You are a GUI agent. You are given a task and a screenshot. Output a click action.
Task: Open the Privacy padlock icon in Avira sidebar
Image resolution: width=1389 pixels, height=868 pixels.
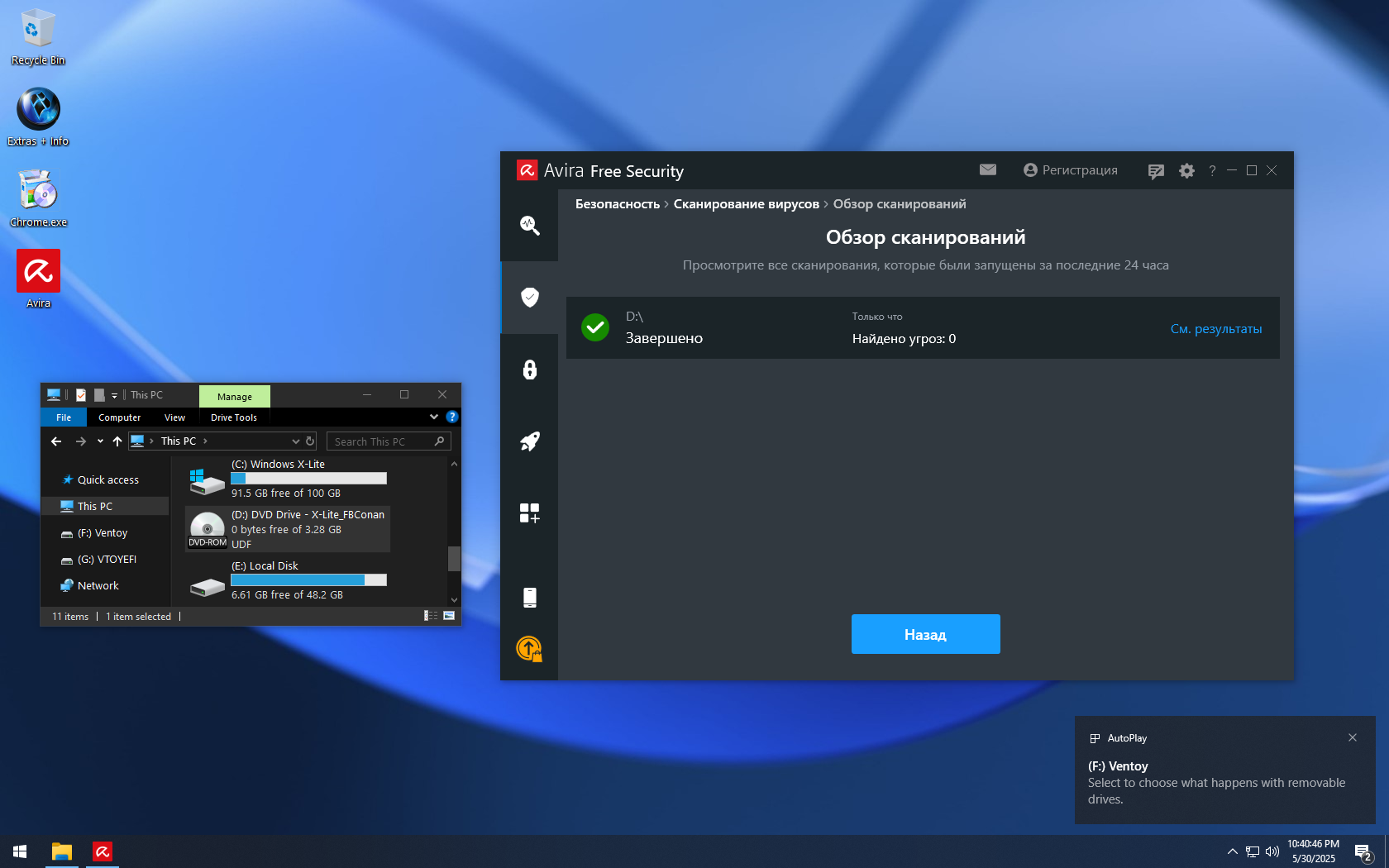pyautogui.click(x=529, y=370)
